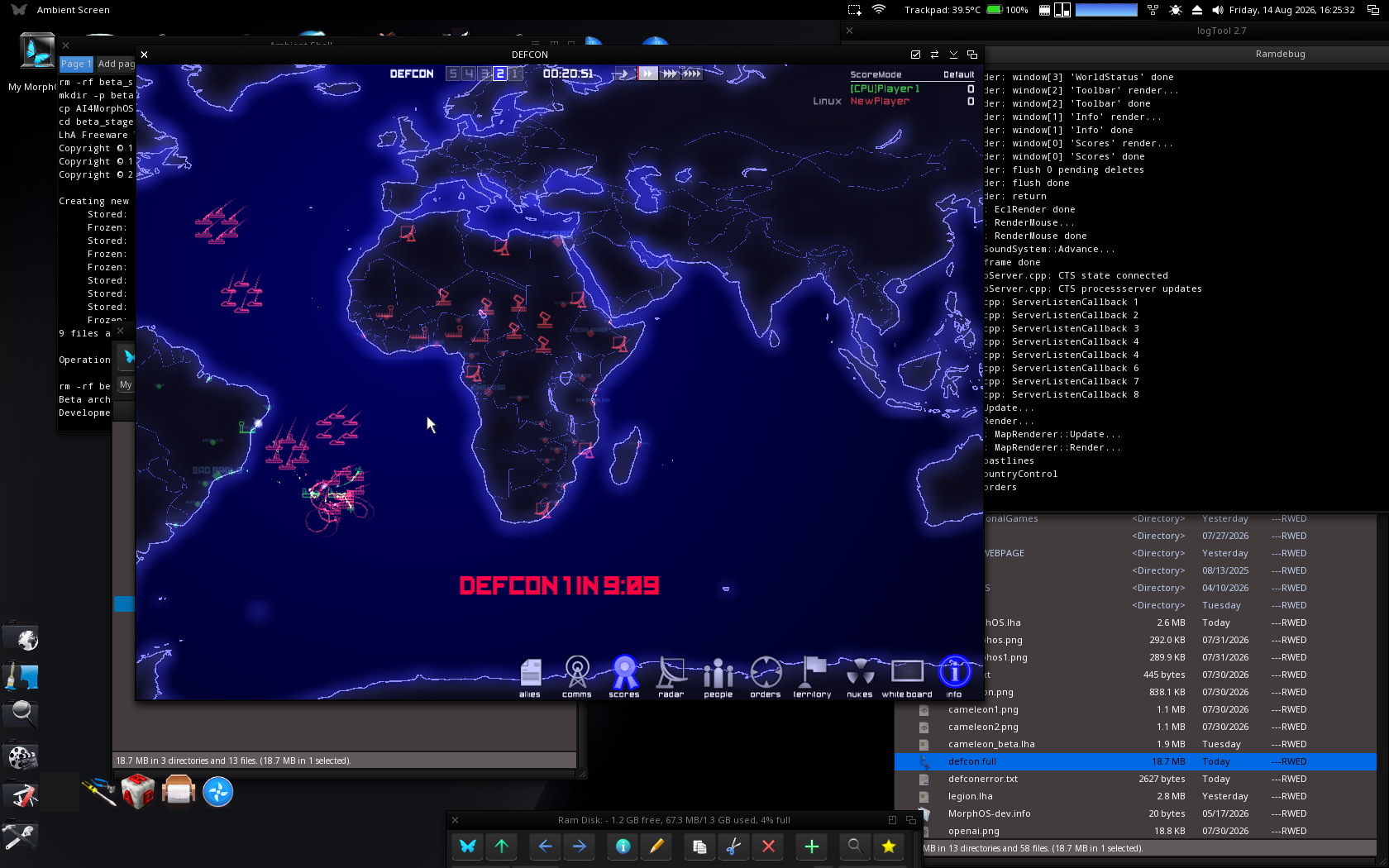Click the eject icon in top bar
Viewport: 1389px width, 868px height.
click(1196, 10)
